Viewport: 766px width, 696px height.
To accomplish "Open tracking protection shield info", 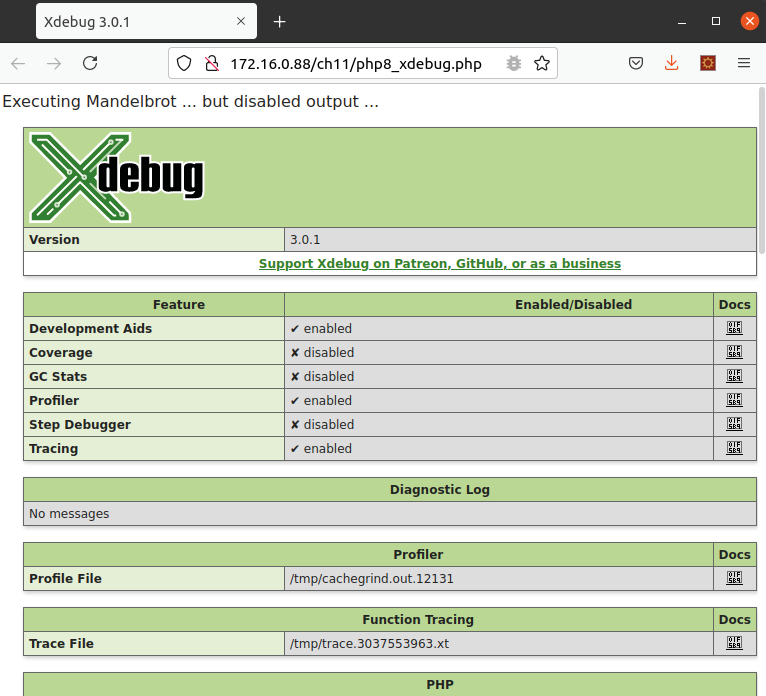I will tap(184, 63).
